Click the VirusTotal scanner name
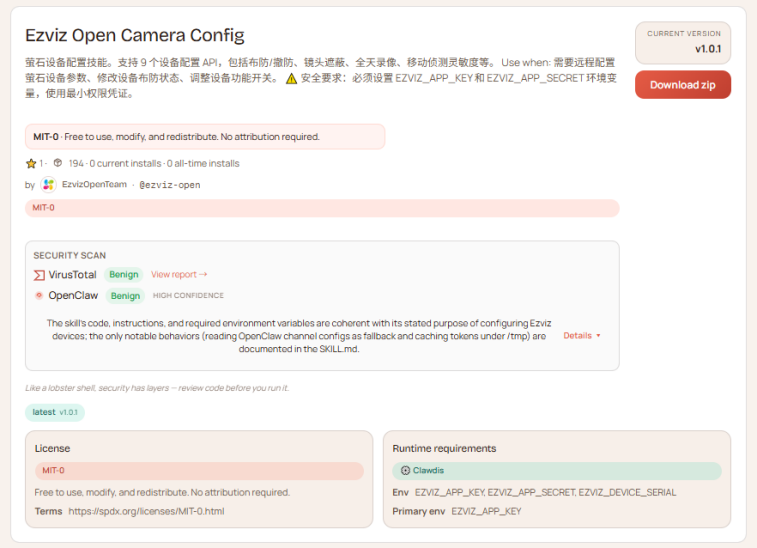The width and height of the screenshot is (757, 548). [72, 275]
